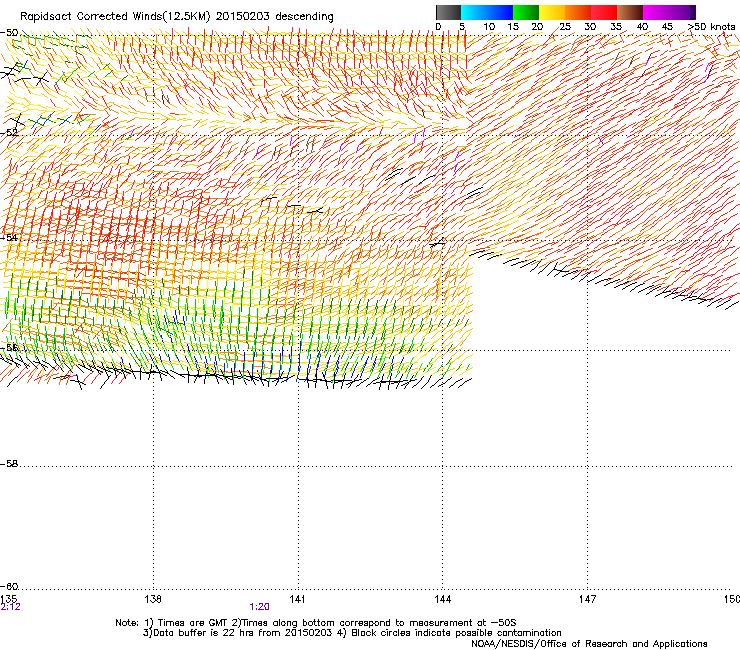Click the blue 10-15 knots color swatch
The image size is (740, 650).
[500, 12]
